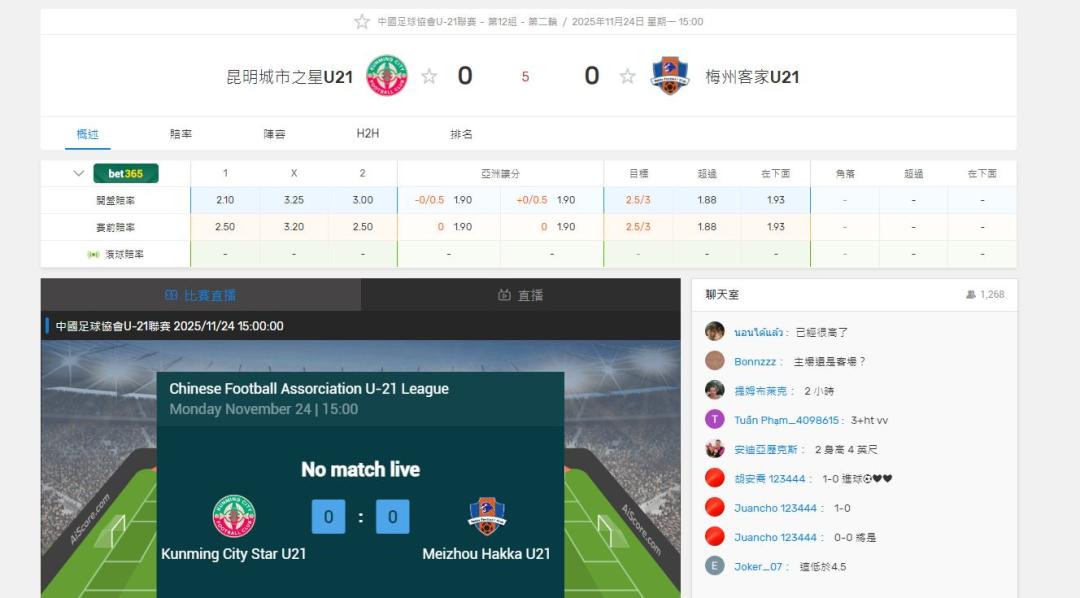Open Joker_07 username in chat

(x=758, y=566)
